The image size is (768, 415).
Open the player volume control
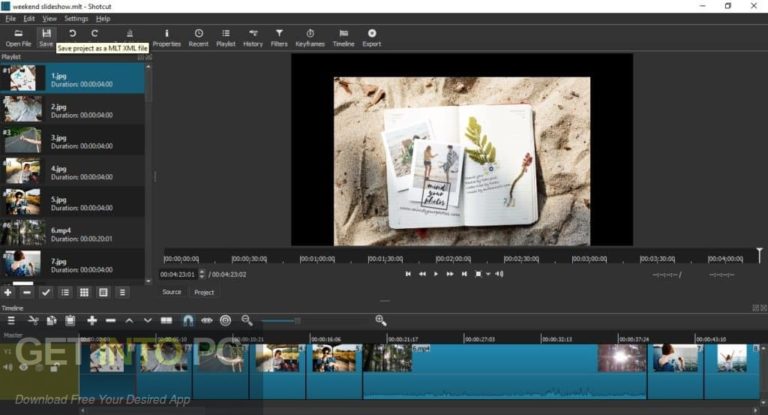499,274
